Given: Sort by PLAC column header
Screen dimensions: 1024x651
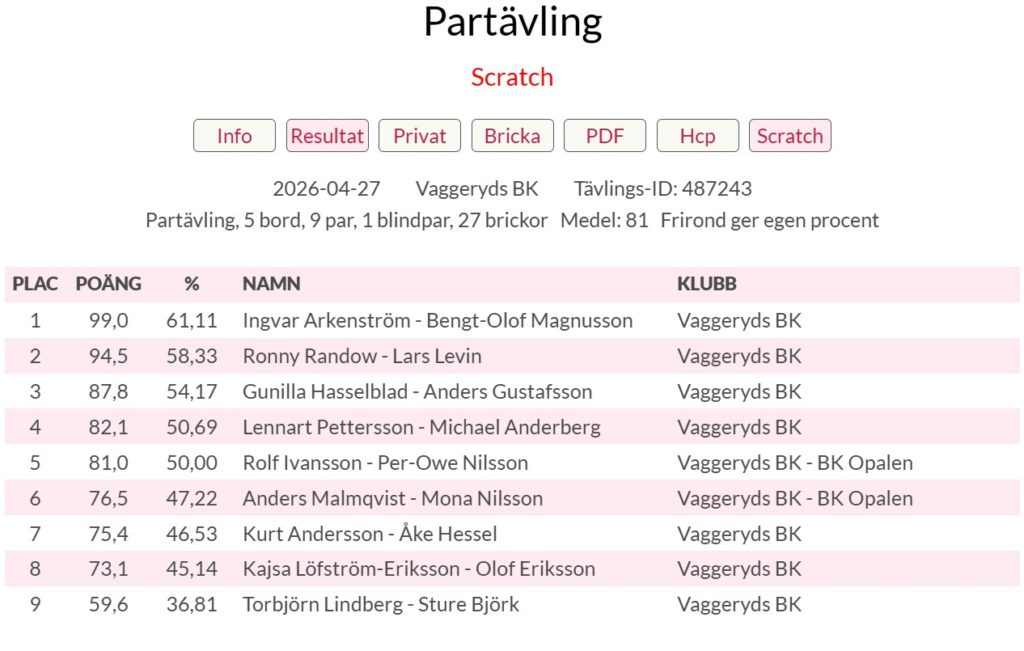Looking at the screenshot, I should (x=35, y=284).
